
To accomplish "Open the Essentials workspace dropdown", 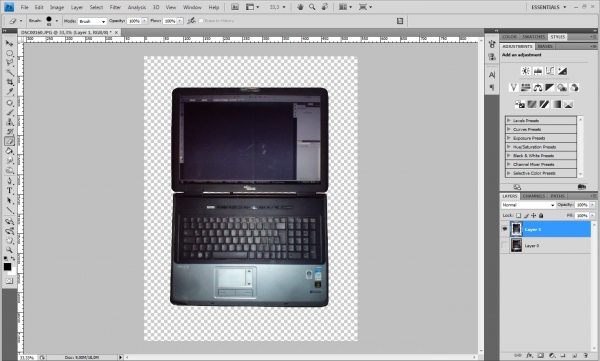I will [x=548, y=7].
